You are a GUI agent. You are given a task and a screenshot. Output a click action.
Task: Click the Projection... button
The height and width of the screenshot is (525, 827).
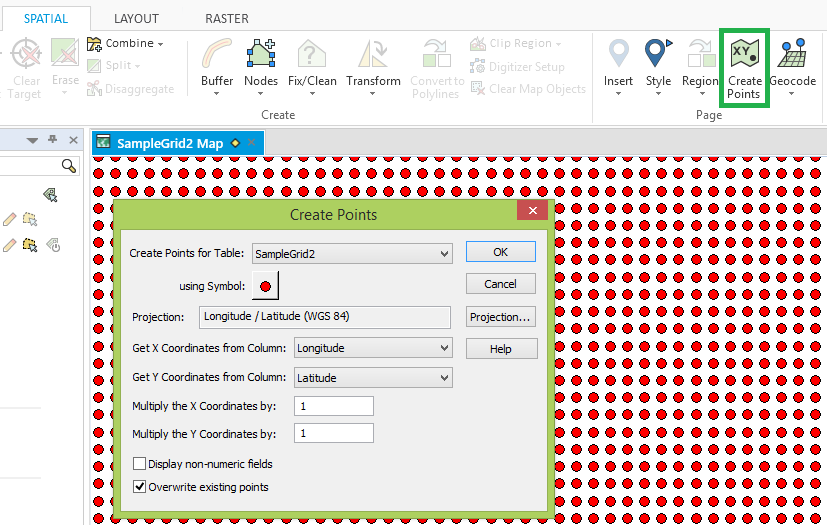(x=500, y=317)
